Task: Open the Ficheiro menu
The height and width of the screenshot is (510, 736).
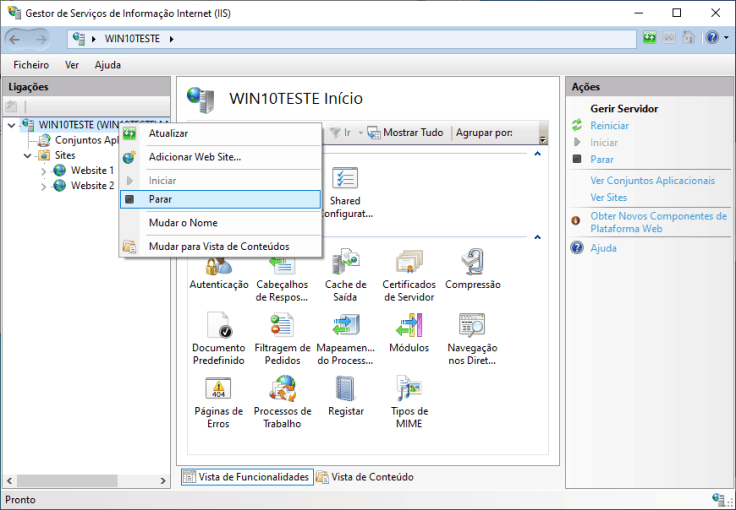Action: (x=31, y=65)
